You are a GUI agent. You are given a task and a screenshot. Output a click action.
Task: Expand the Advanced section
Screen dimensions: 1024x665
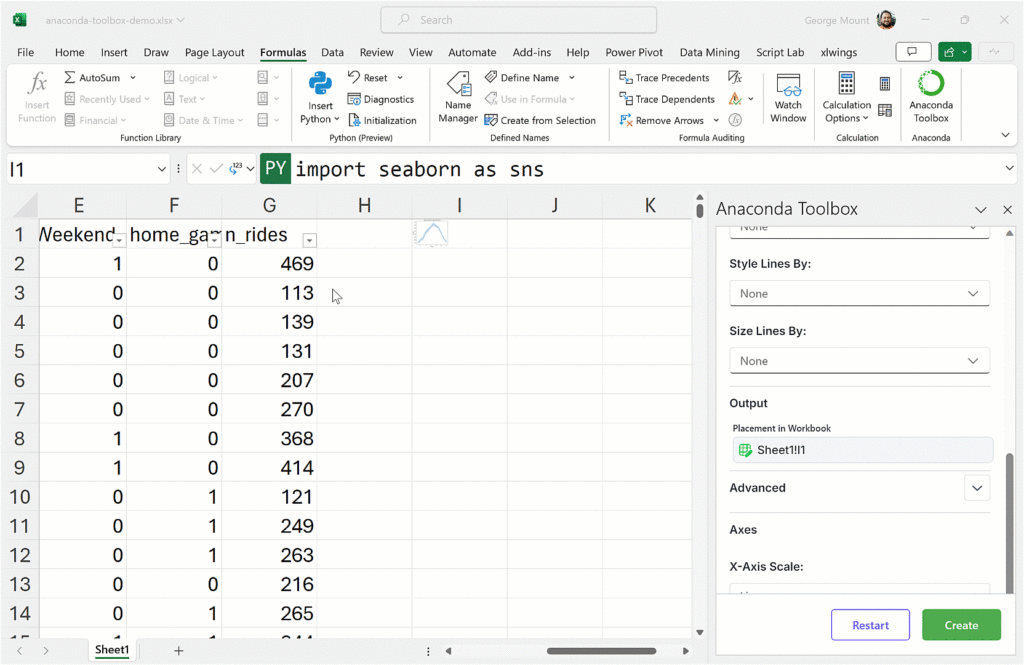(976, 488)
